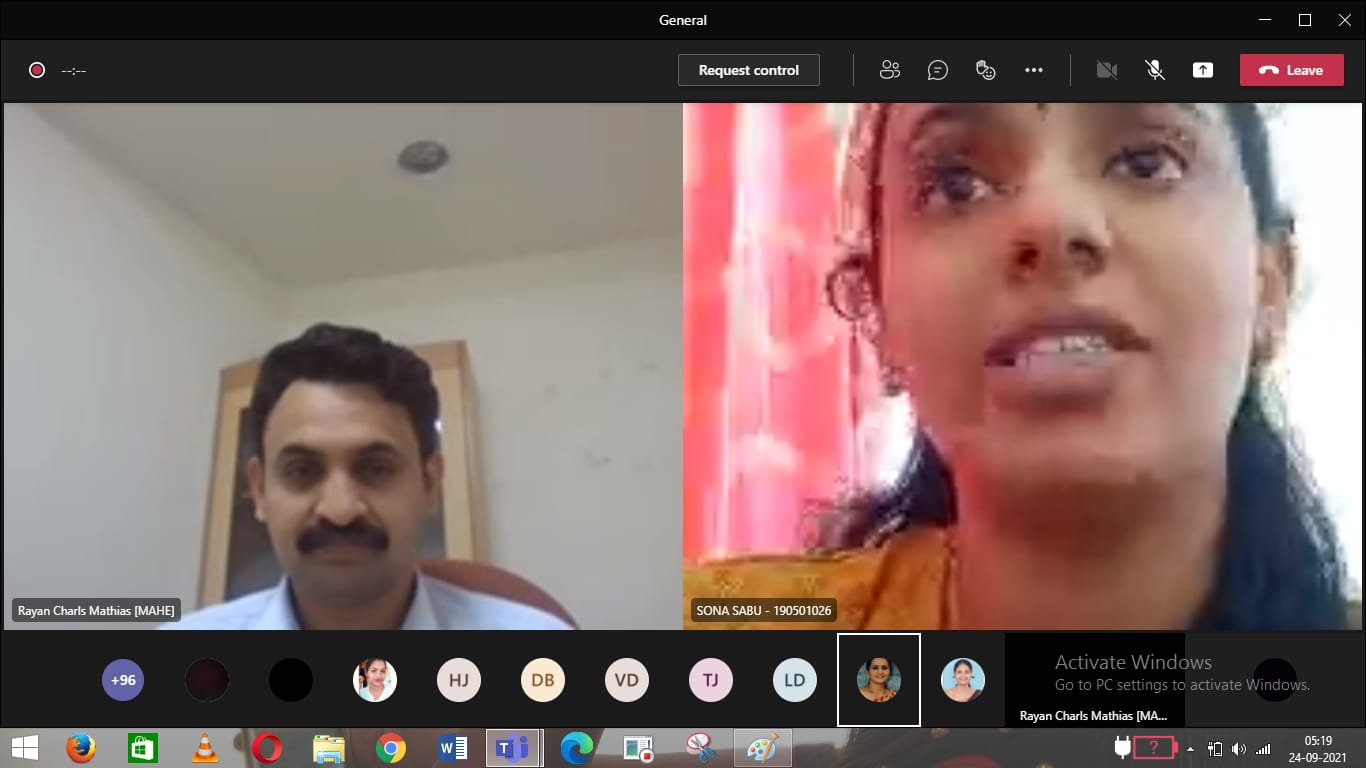Click Rayan Charls Mathias video tile
This screenshot has width=1366, height=768.
342,366
